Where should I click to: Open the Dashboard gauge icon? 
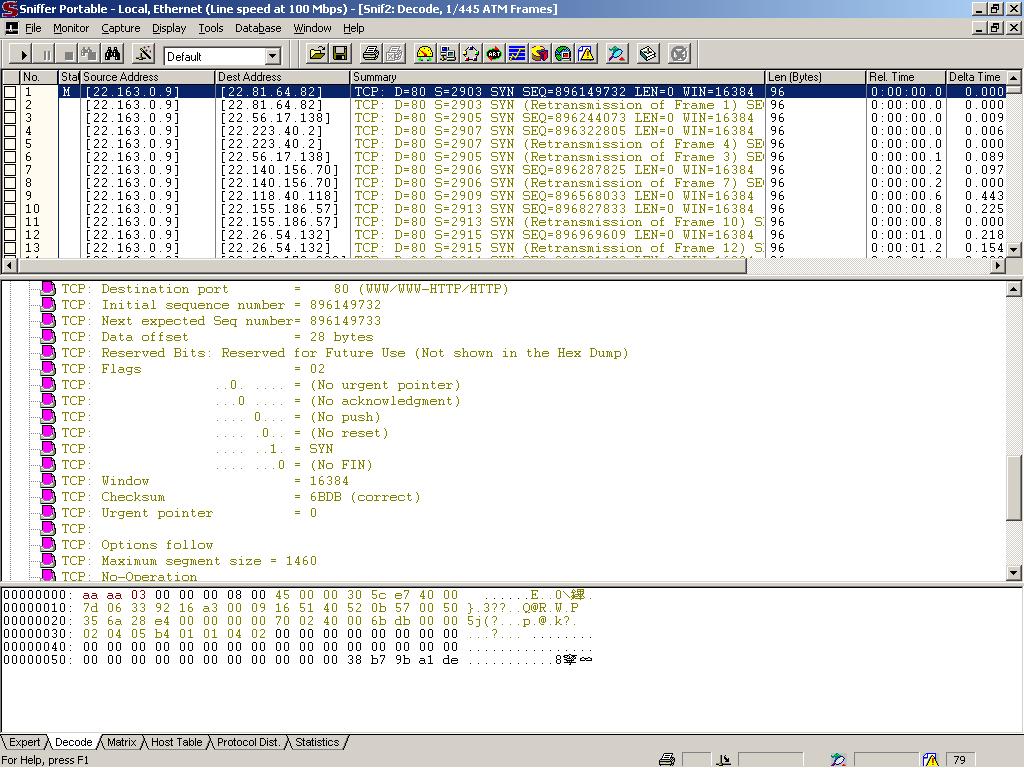click(425, 54)
